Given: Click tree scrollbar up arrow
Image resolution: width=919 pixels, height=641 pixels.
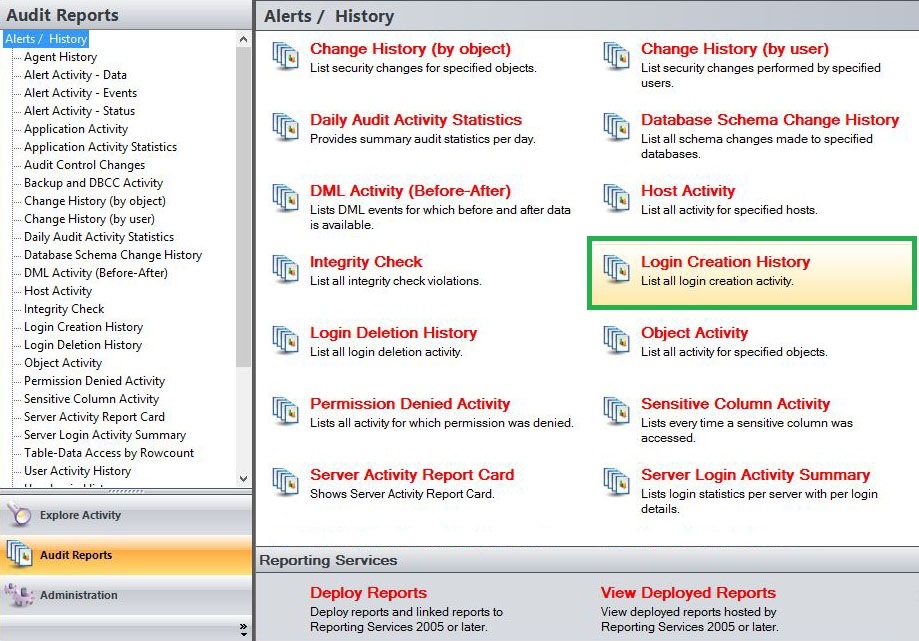Looking at the screenshot, I should coord(244,39).
